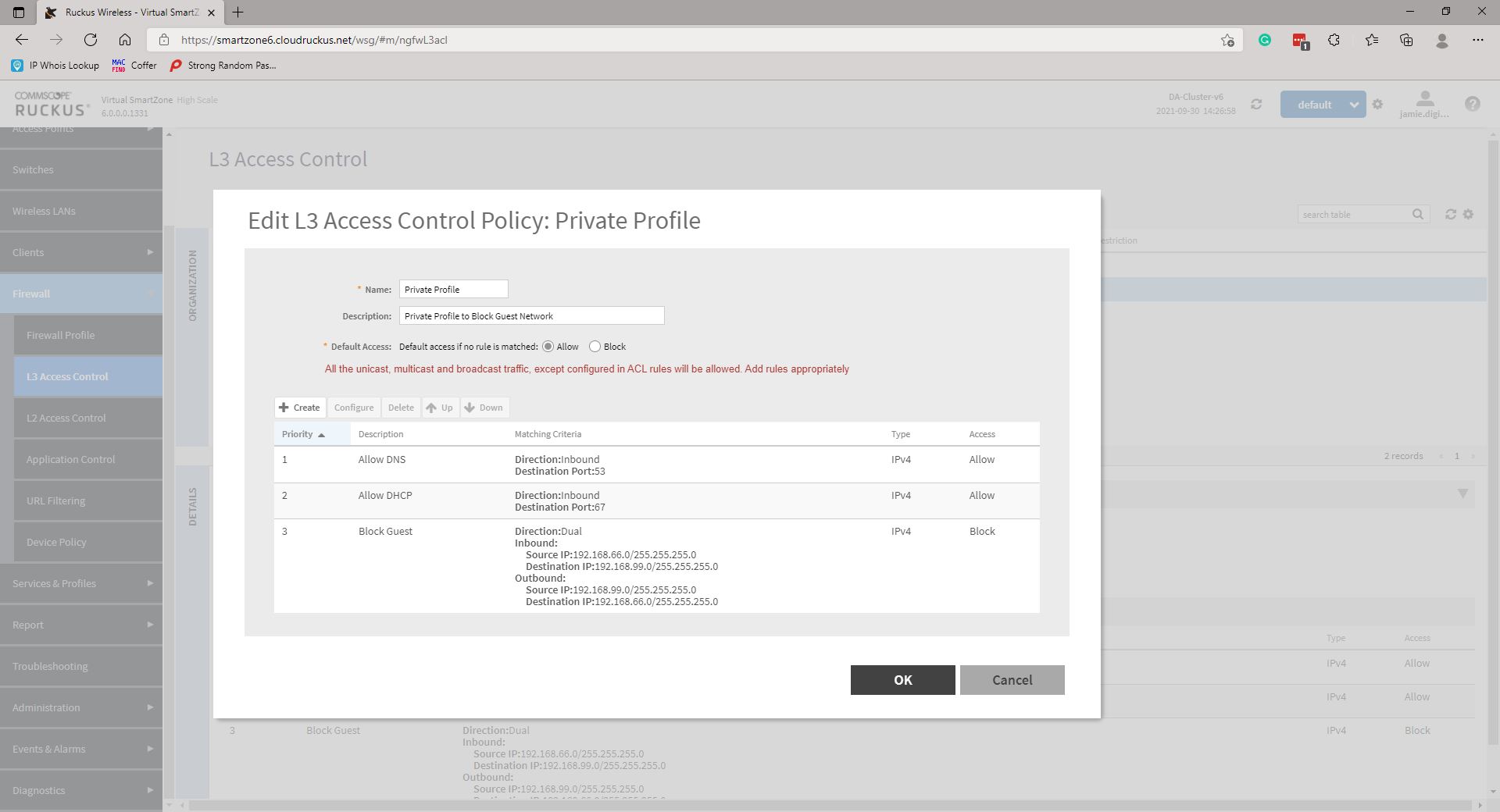This screenshot has height=812, width=1500.
Task: Cancel editing the access policy
Action: pos(1012,680)
